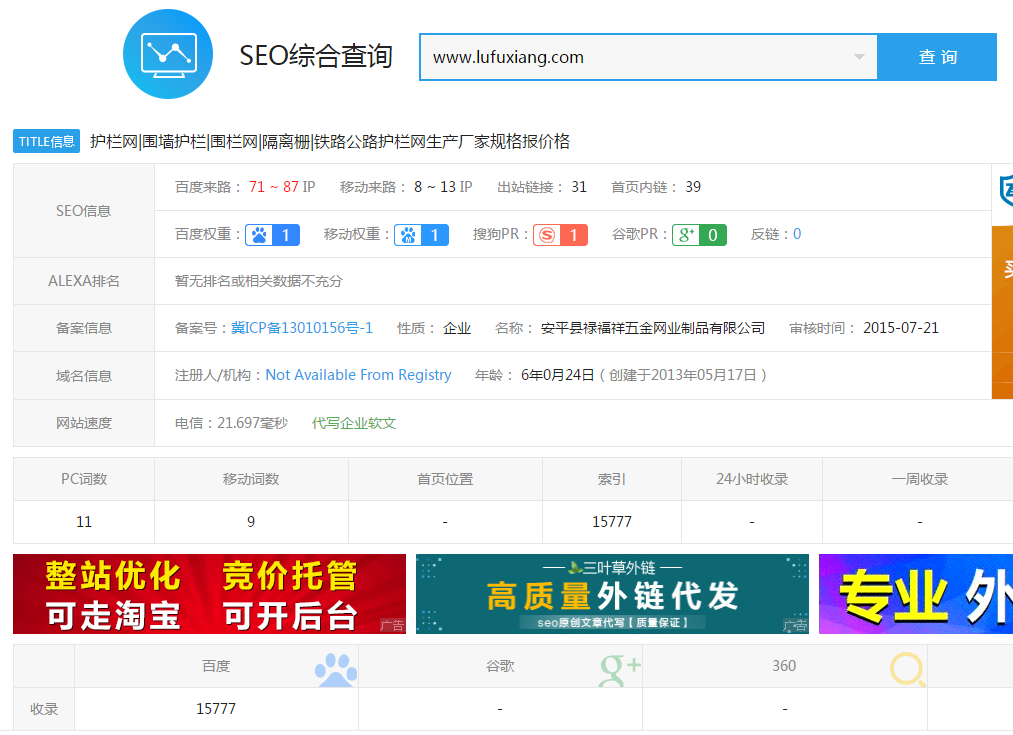This screenshot has width=1013, height=735.
Task: Click the Baidu paw 百度权重 badge
Action: (273, 234)
